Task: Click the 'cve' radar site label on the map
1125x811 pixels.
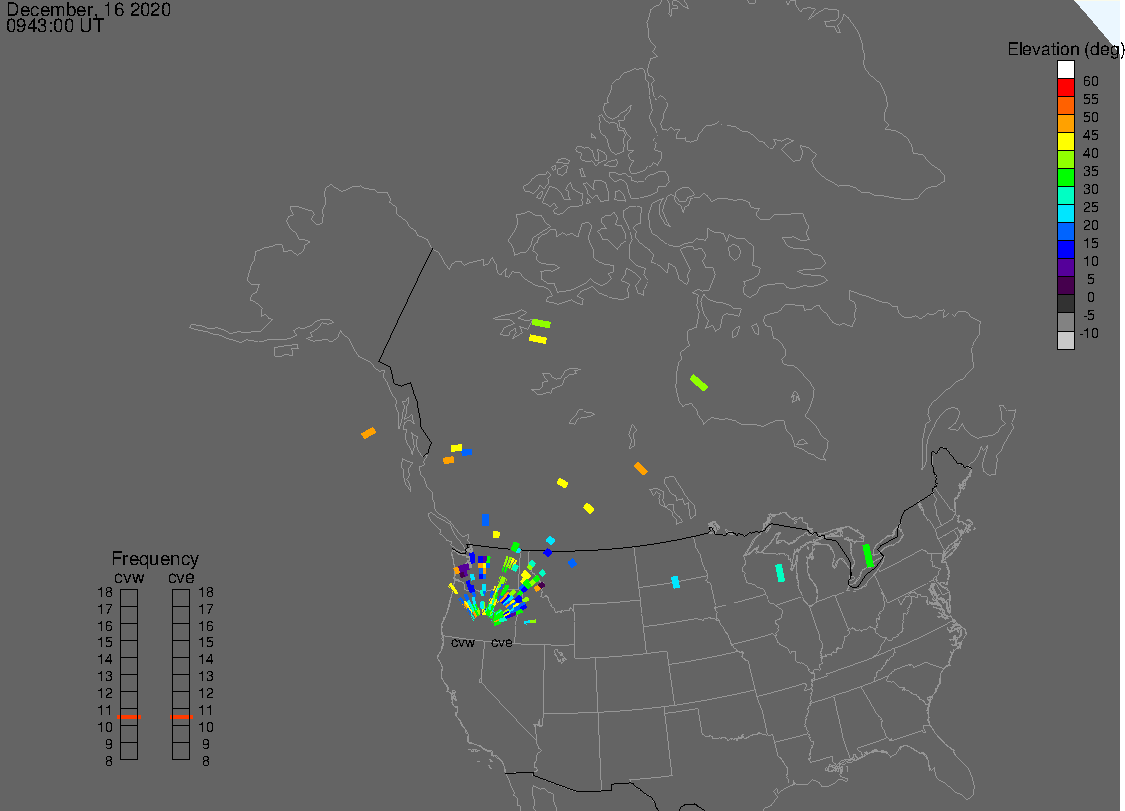Action: (x=502, y=642)
